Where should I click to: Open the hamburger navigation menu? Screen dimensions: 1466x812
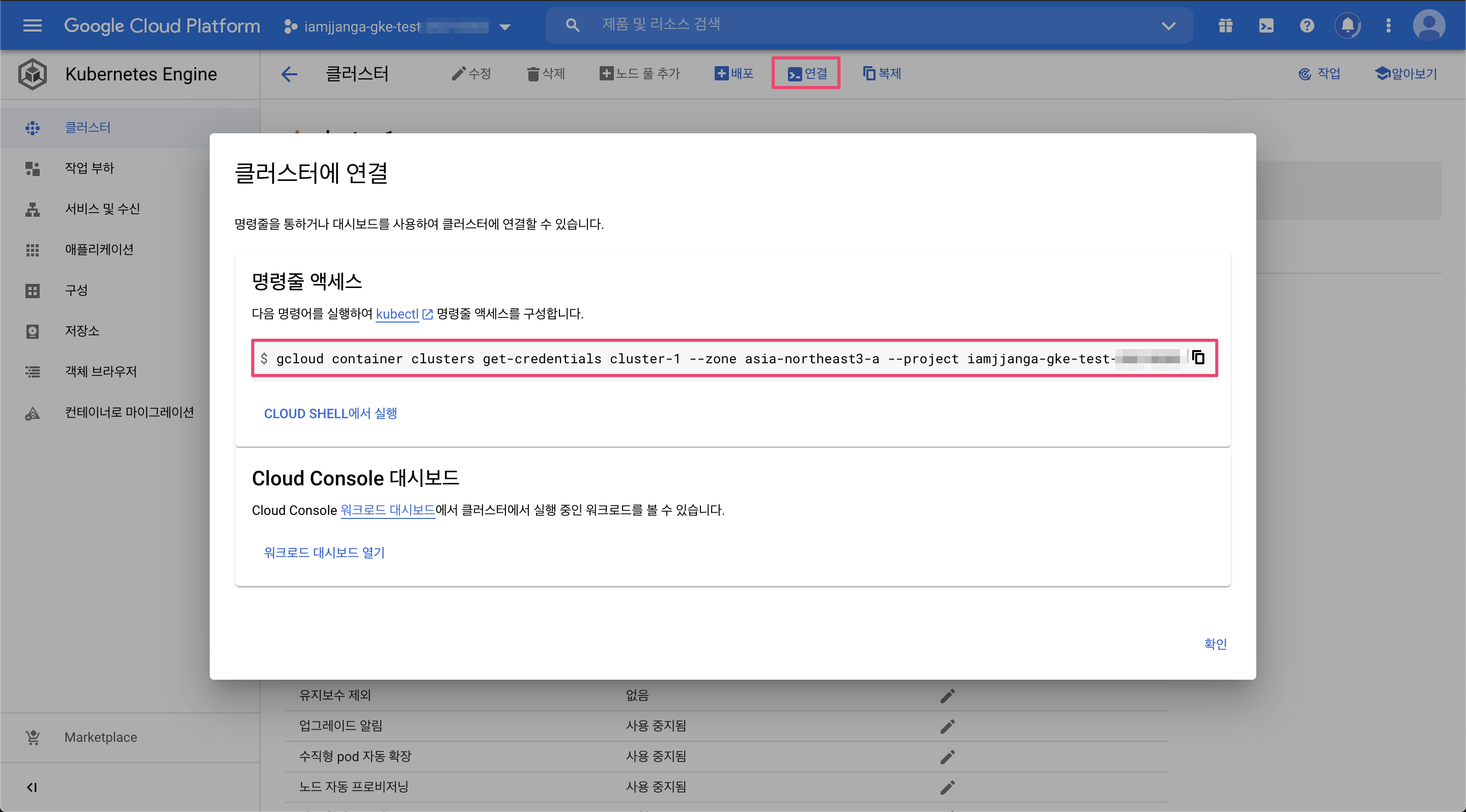[x=33, y=25]
